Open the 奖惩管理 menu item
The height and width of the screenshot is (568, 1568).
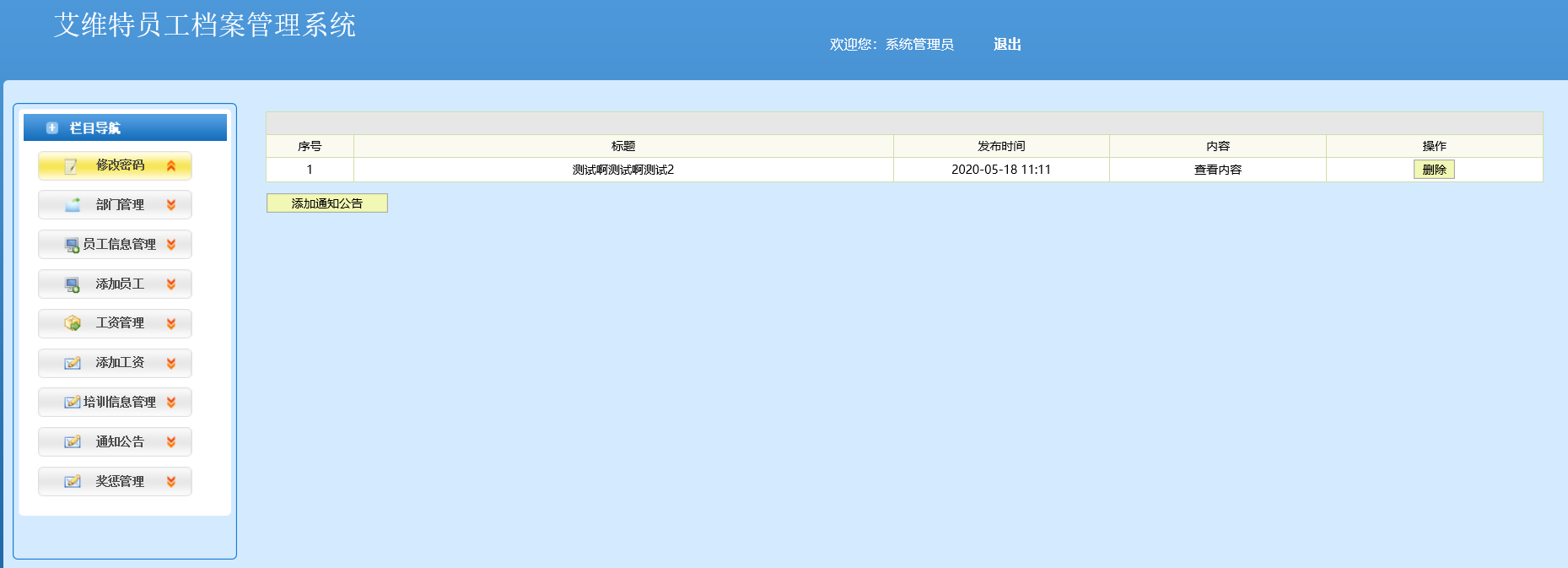(115, 482)
